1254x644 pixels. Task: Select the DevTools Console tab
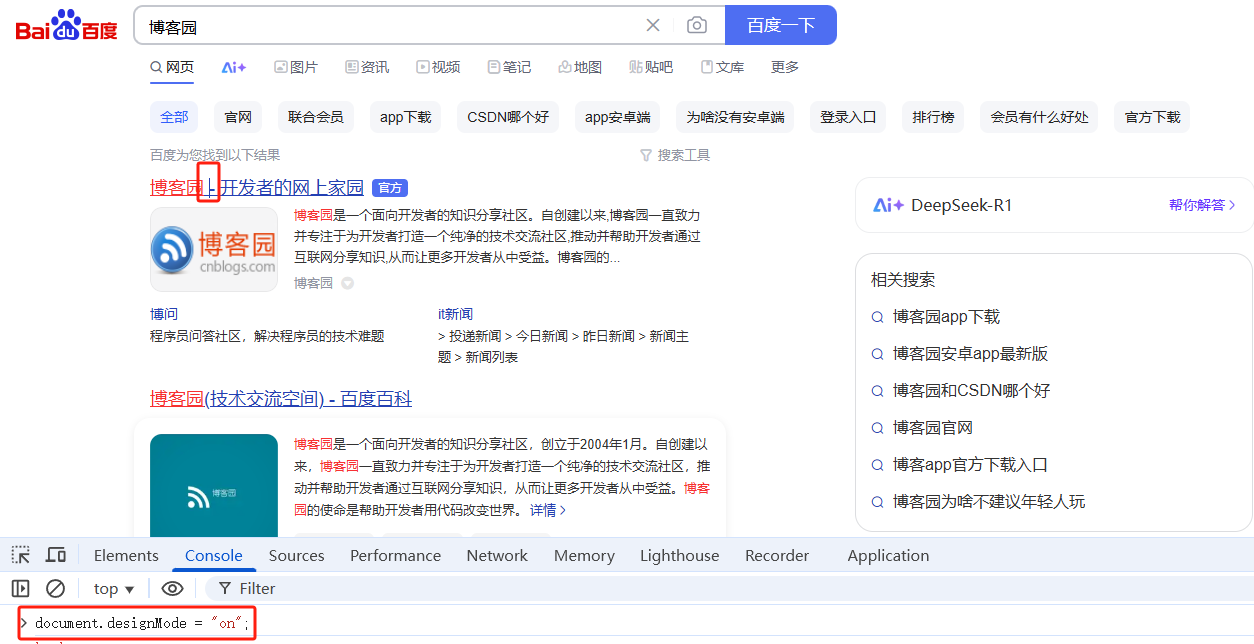(214, 556)
